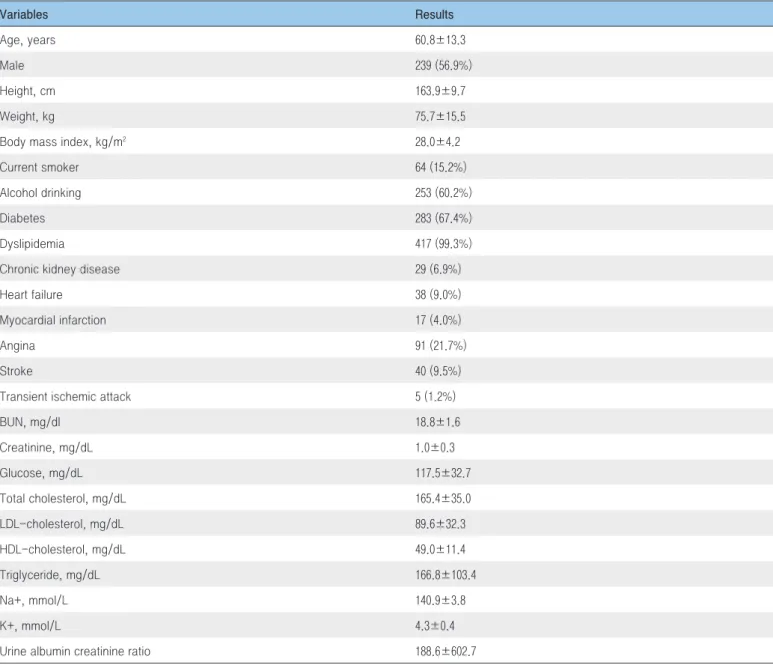773x665 pixels.
Task: Select the value '91 (21.7%)'
Action: pyautogui.click(x=440, y=346)
